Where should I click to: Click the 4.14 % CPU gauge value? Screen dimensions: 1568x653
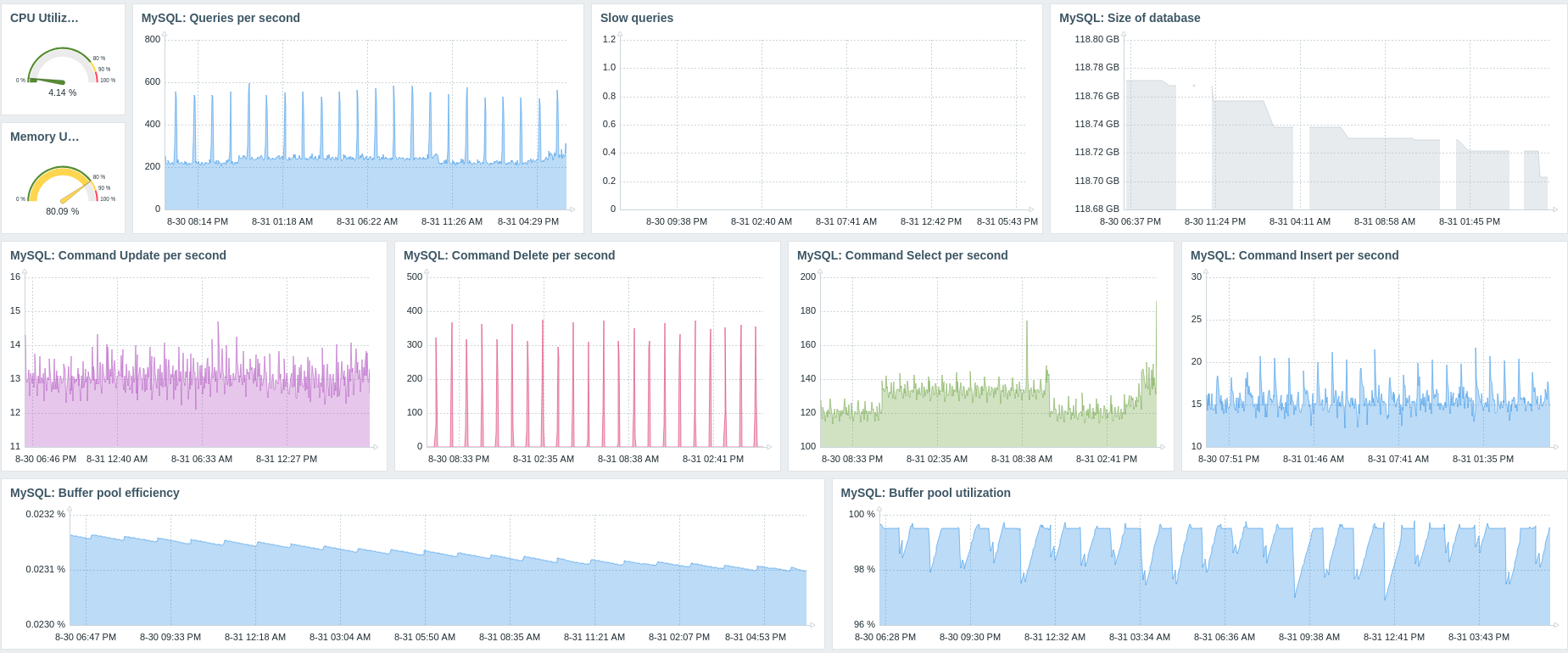point(62,92)
